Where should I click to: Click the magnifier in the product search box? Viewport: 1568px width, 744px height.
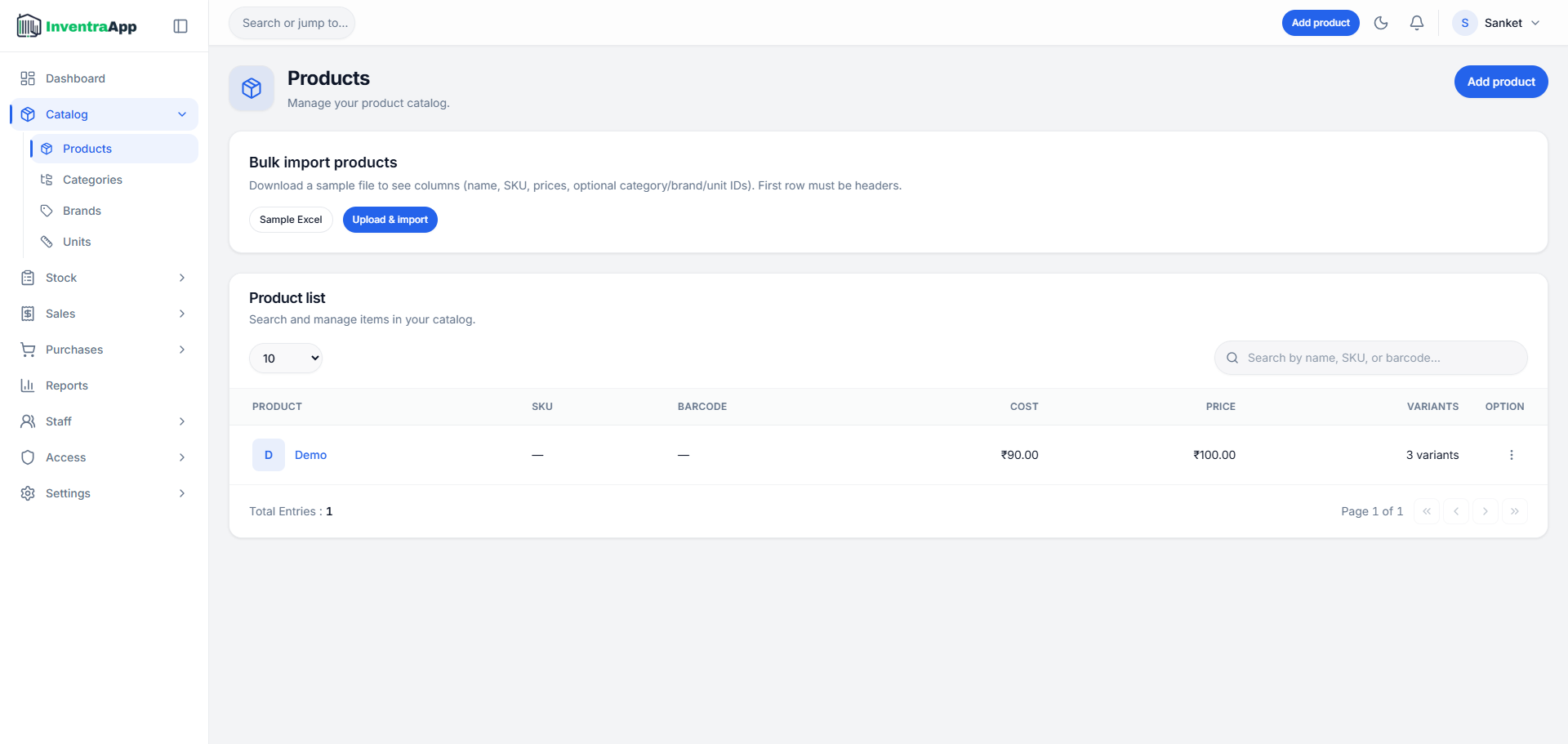tap(1232, 358)
